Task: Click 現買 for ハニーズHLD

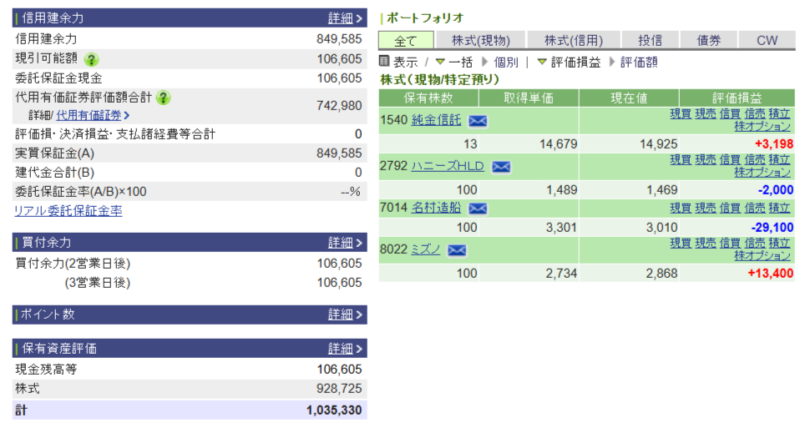Action: 681,160
